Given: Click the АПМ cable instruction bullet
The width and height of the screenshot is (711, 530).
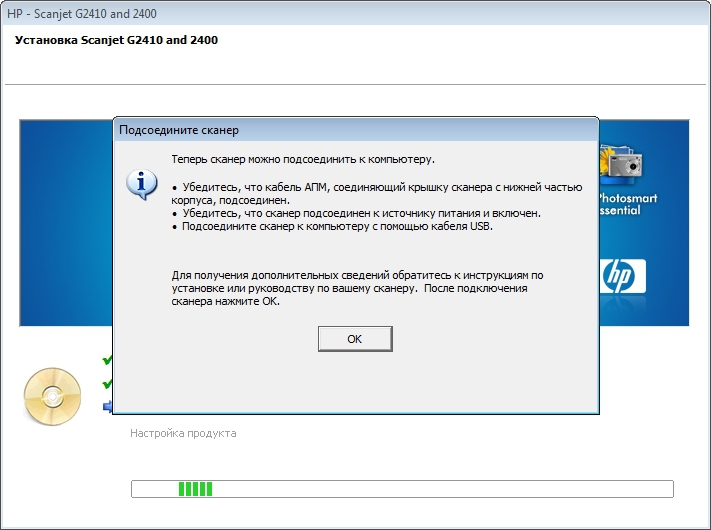Looking at the screenshot, I should tap(377, 194).
